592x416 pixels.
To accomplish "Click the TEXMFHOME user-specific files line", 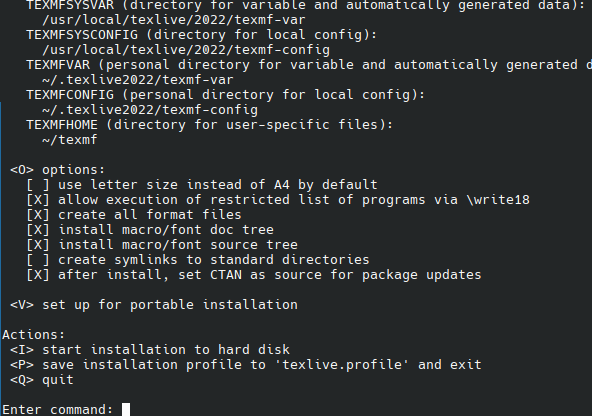I will (x=210, y=125).
